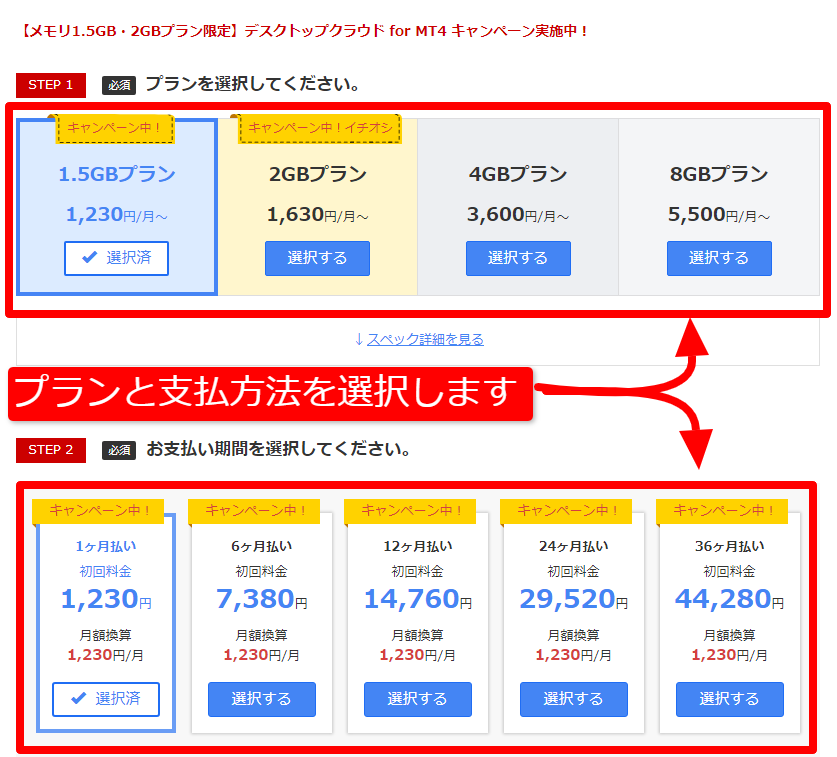
Task: Choose 12ヶ月払い with its 選択する button
Action: pyautogui.click(x=418, y=699)
